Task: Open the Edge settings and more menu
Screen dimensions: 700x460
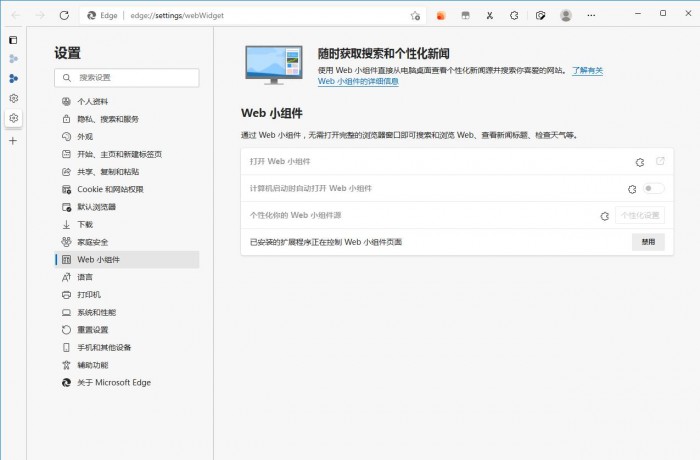Action: (591, 15)
